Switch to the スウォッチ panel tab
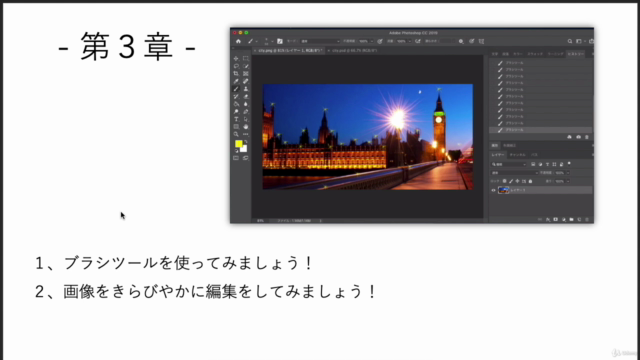 click(x=535, y=54)
